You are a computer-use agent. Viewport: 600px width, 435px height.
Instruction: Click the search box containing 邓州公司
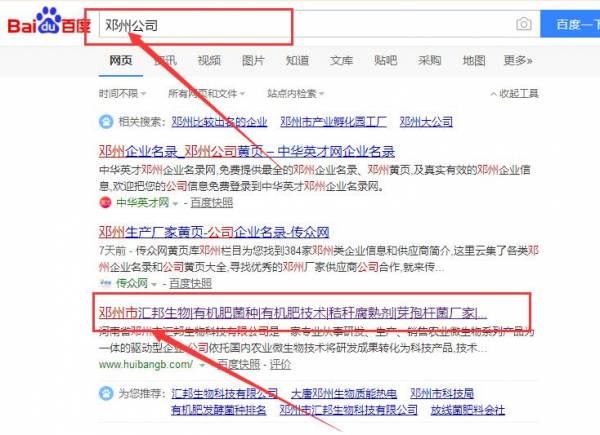click(x=300, y=24)
